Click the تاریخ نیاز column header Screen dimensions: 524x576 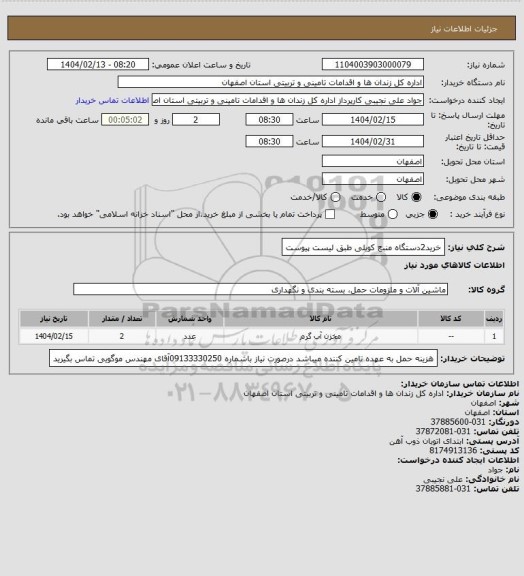click(54, 318)
